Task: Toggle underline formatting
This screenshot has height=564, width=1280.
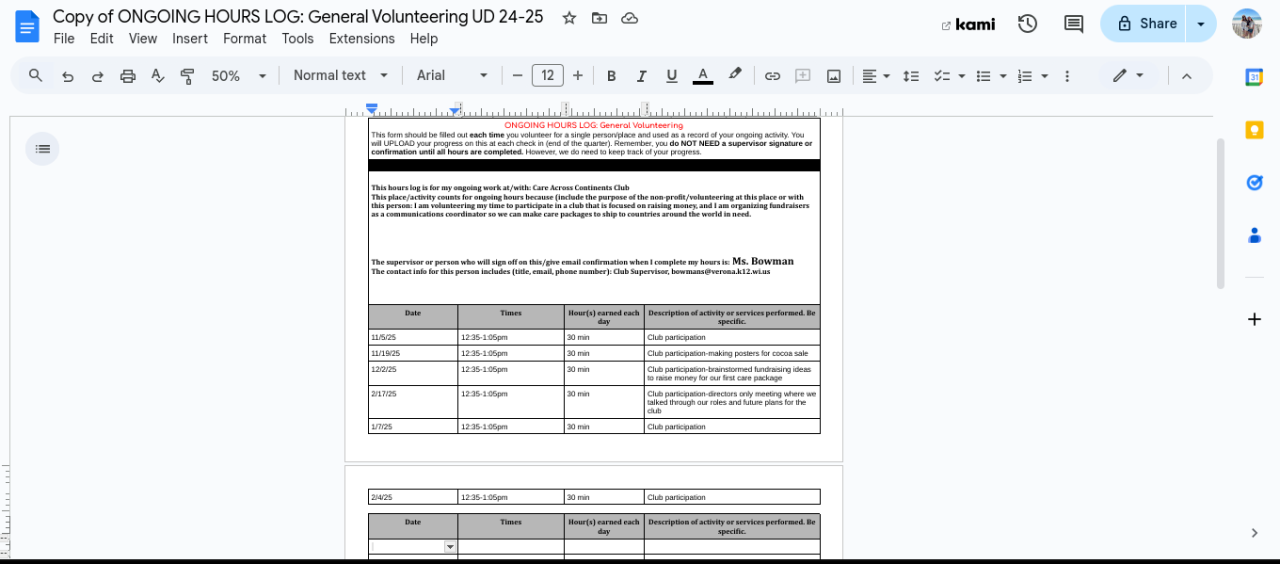Action: coord(672,76)
